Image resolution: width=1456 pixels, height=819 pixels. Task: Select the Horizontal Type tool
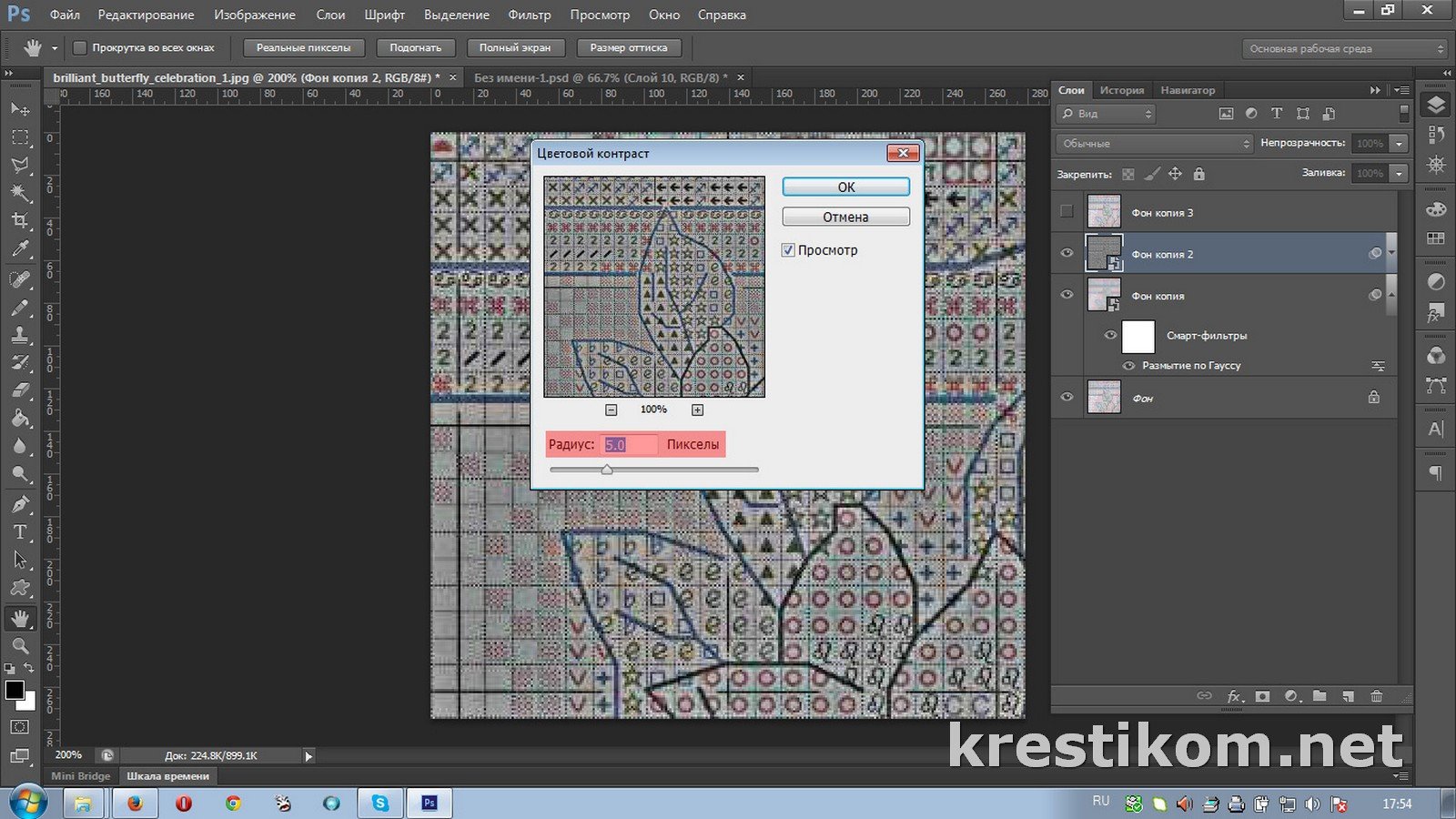19,532
